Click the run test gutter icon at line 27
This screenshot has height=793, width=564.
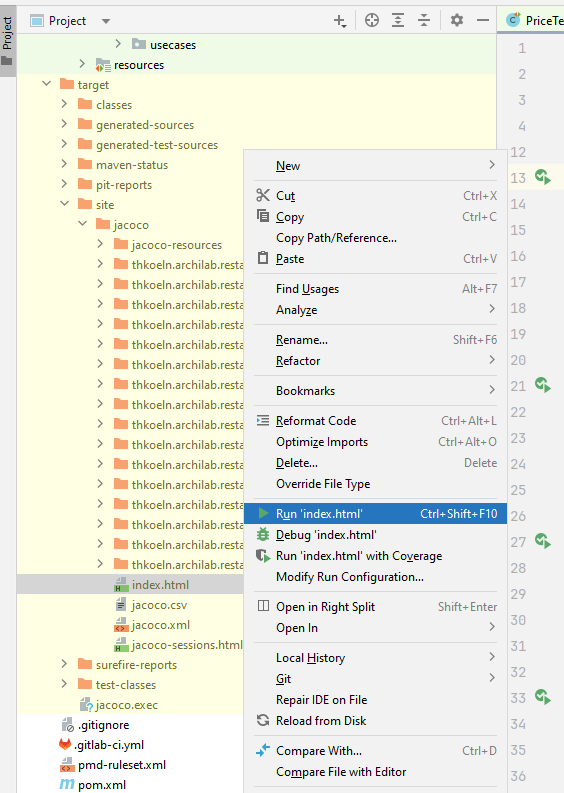coord(543,541)
